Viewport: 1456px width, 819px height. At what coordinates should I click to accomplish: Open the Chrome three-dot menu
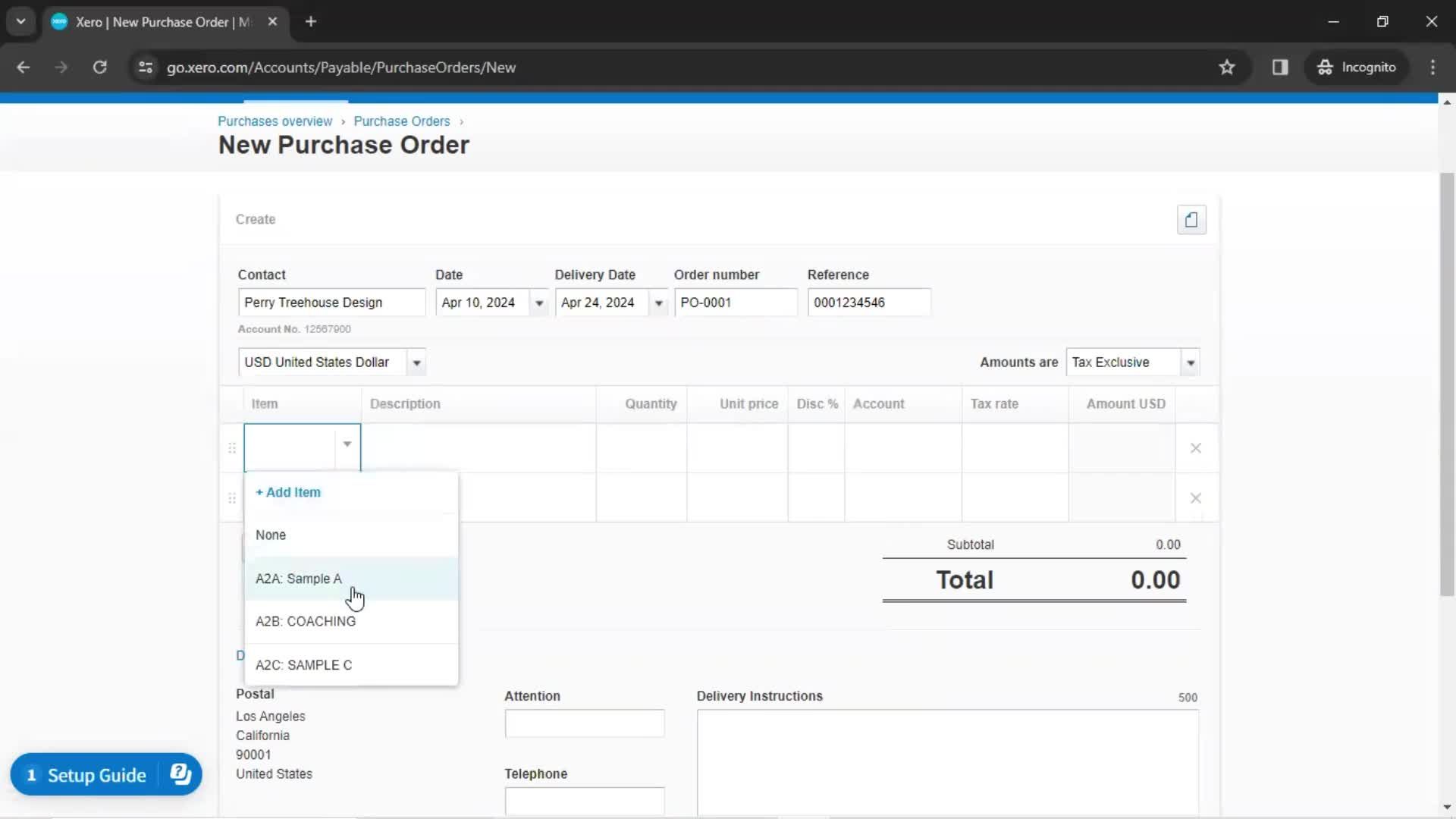pyautogui.click(x=1432, y=67)
